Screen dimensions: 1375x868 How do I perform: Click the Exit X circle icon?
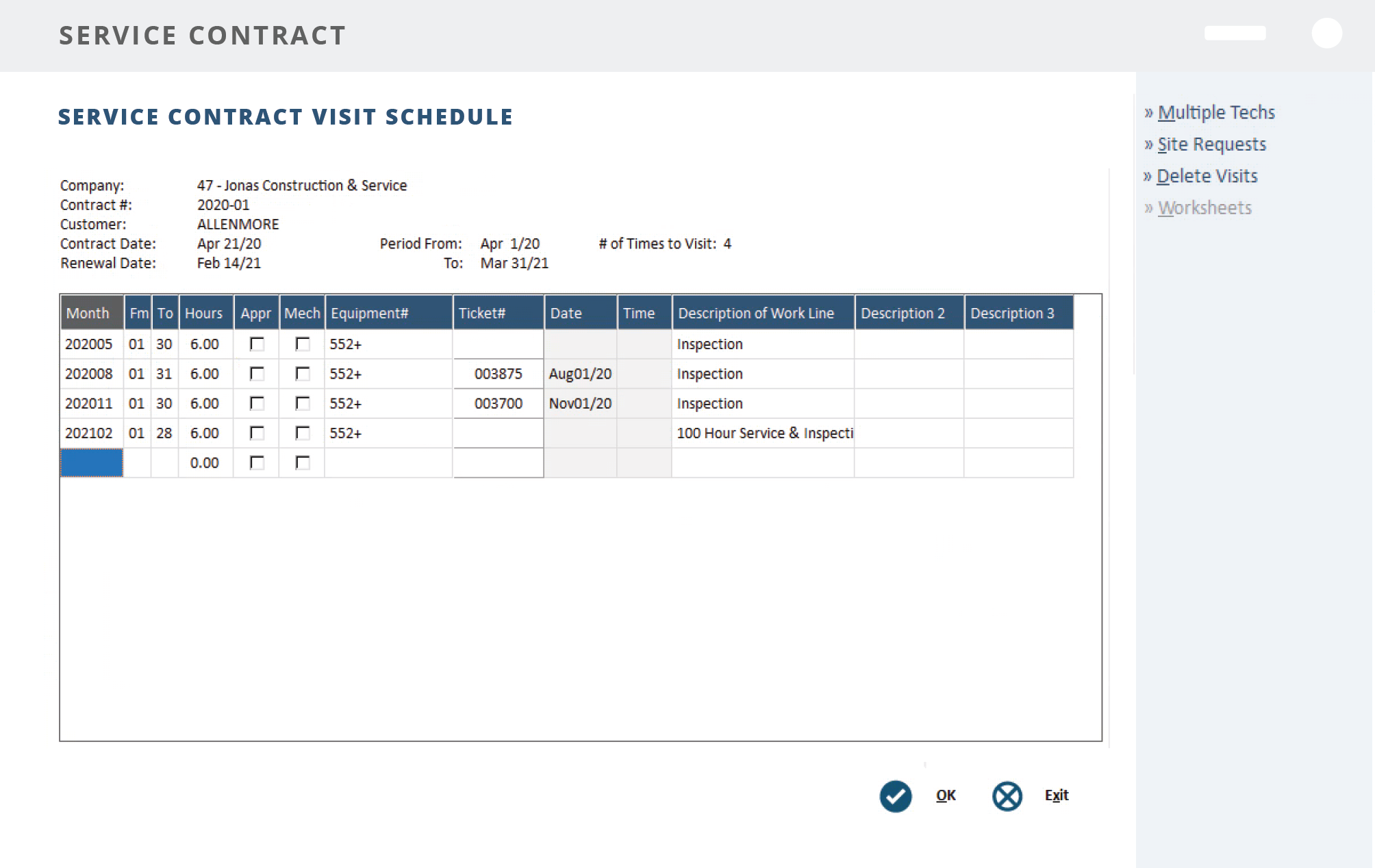coord(1007,796)
